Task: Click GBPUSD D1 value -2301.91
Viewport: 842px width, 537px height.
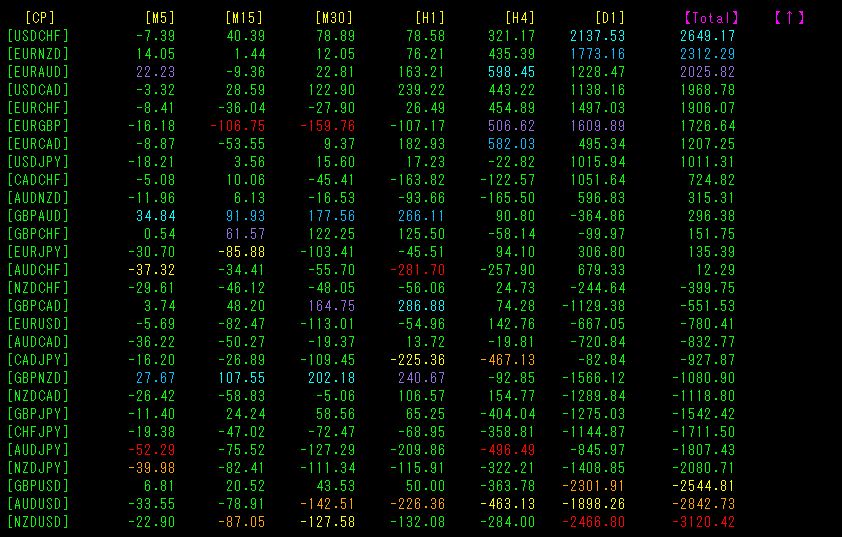Action: (593, 485)
